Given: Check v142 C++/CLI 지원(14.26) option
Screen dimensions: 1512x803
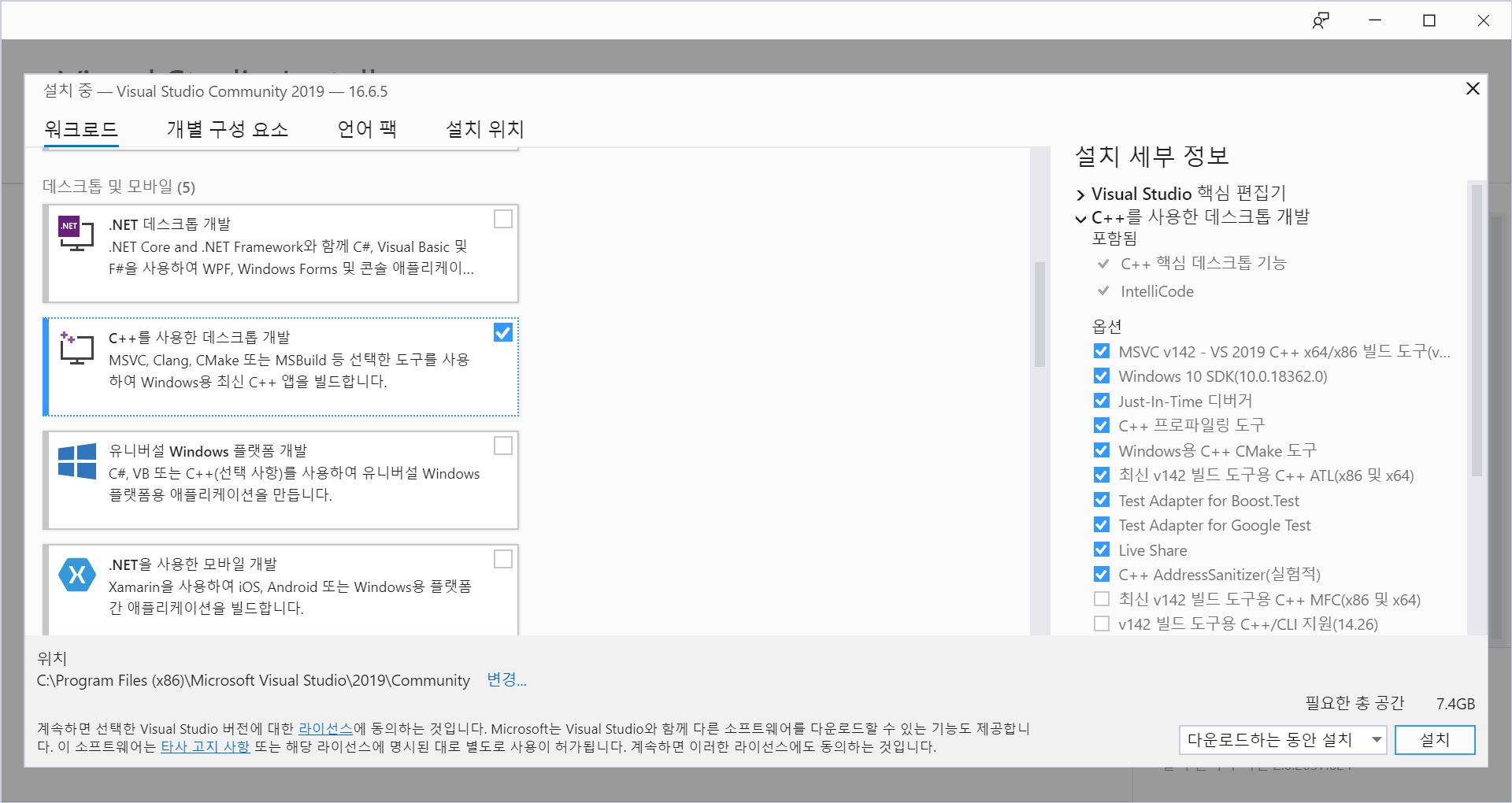Looking at the screenshot, I should (x=1102, y=624).
